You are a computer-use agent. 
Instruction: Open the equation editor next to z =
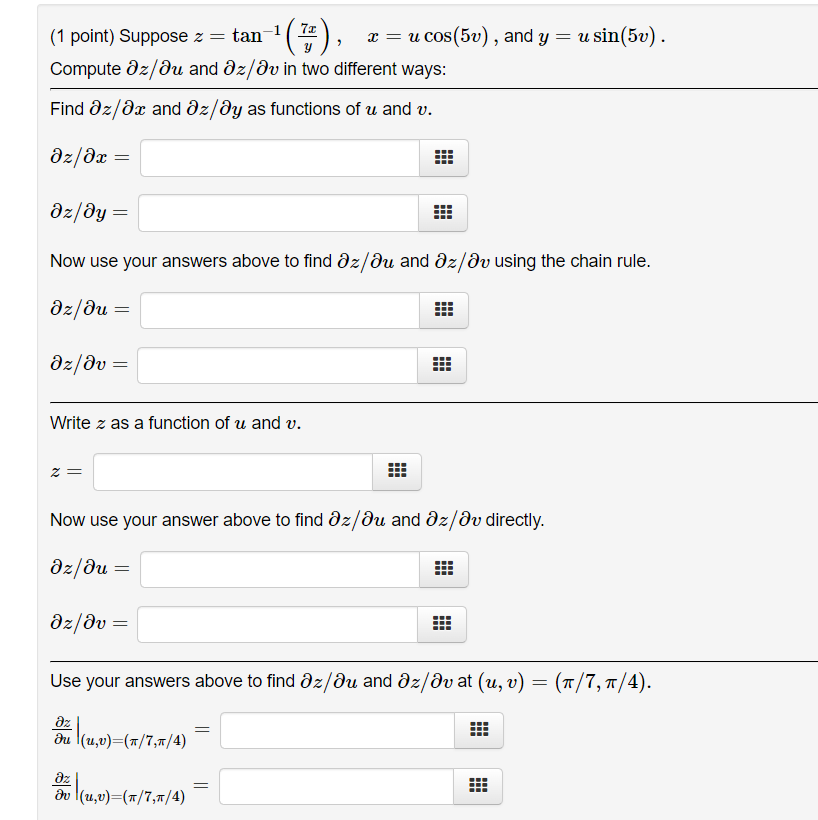point(396,471)
